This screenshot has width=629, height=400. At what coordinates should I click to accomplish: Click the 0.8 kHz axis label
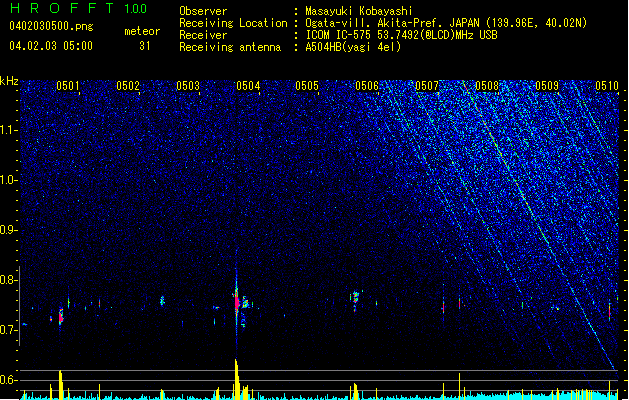(x=9, y=280)
